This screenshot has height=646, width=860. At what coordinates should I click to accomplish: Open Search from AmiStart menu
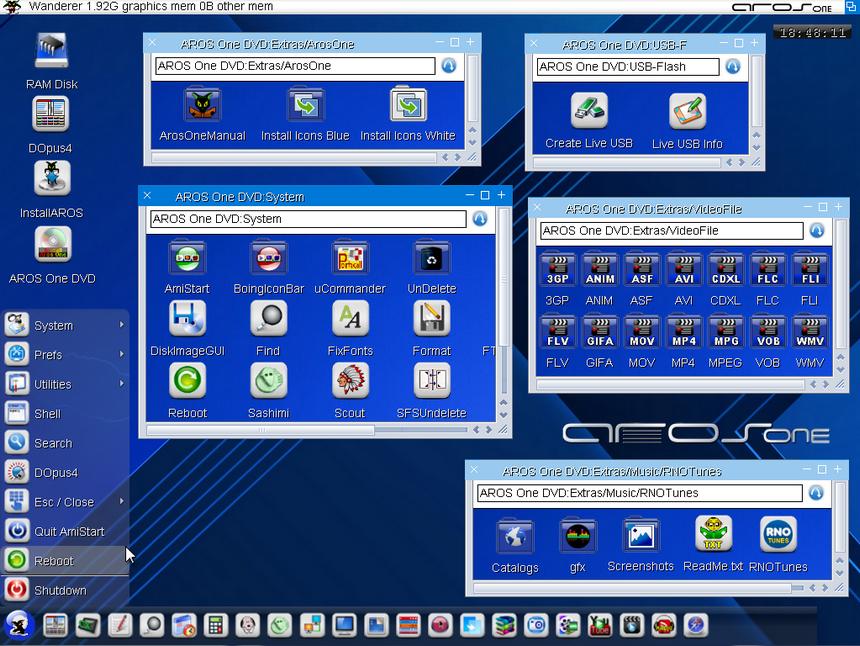pyautogui.click(x=65, y=443)
